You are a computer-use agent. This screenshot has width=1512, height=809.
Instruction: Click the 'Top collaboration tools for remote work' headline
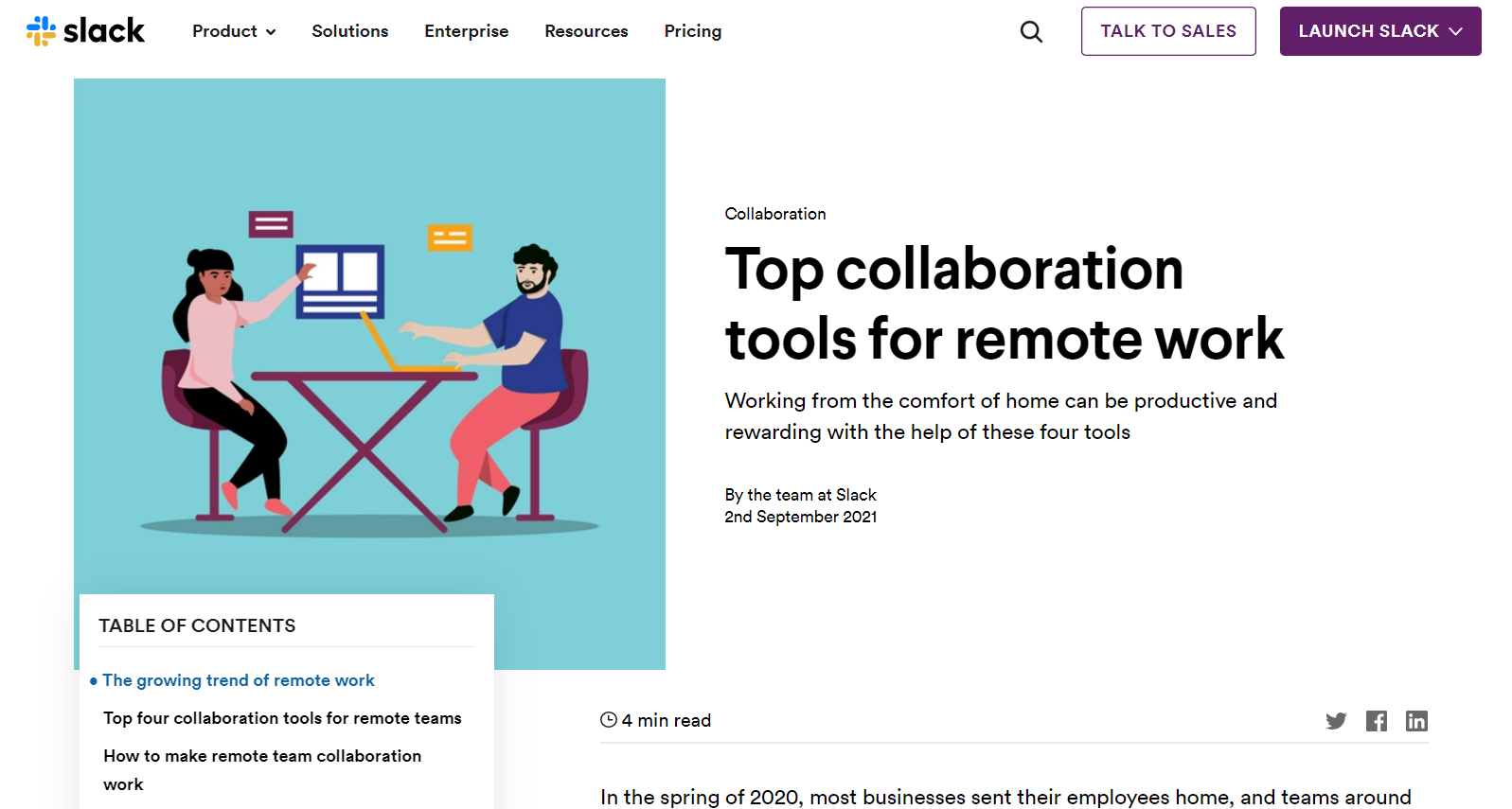1005,304
